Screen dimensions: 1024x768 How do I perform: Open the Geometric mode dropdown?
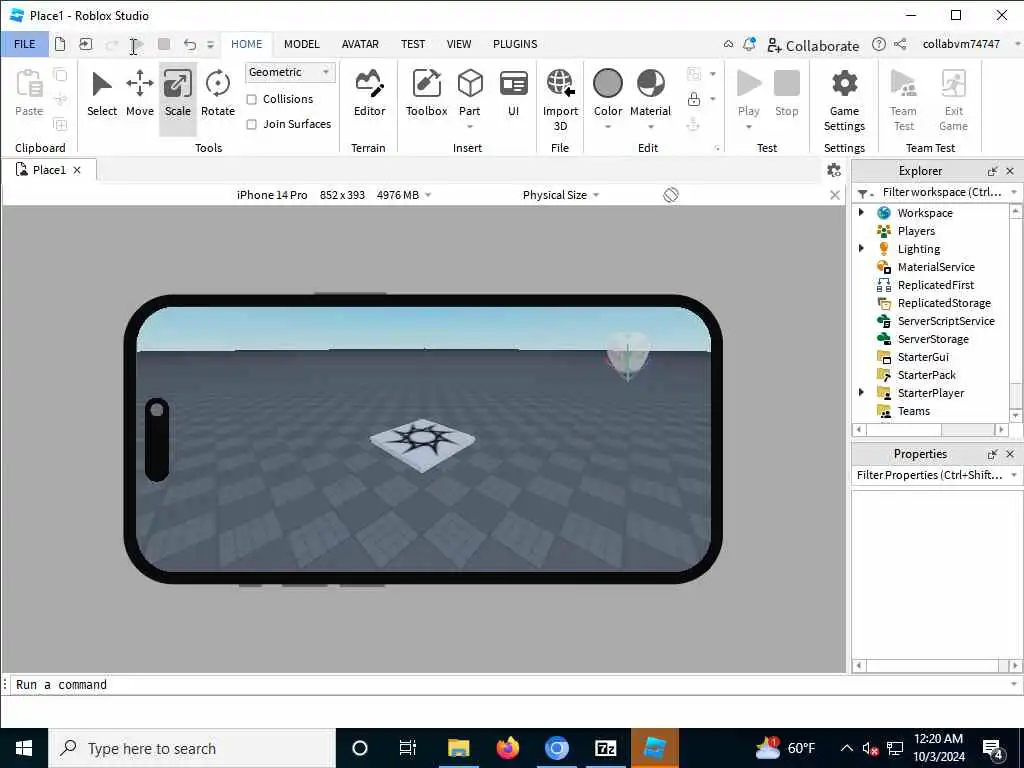coord(290,72)
